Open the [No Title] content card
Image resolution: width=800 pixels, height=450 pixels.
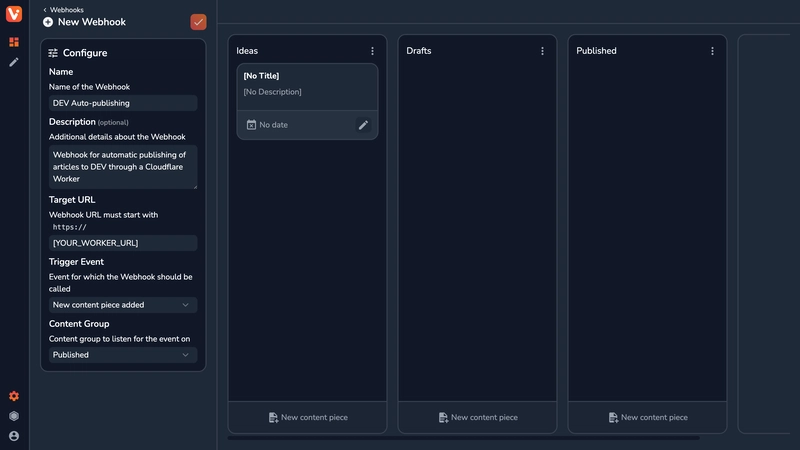point(307,101)
